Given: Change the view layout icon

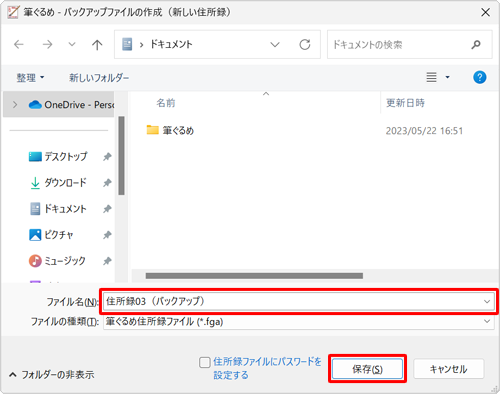Looking at the screenshot, I should [x=431, y=77].
